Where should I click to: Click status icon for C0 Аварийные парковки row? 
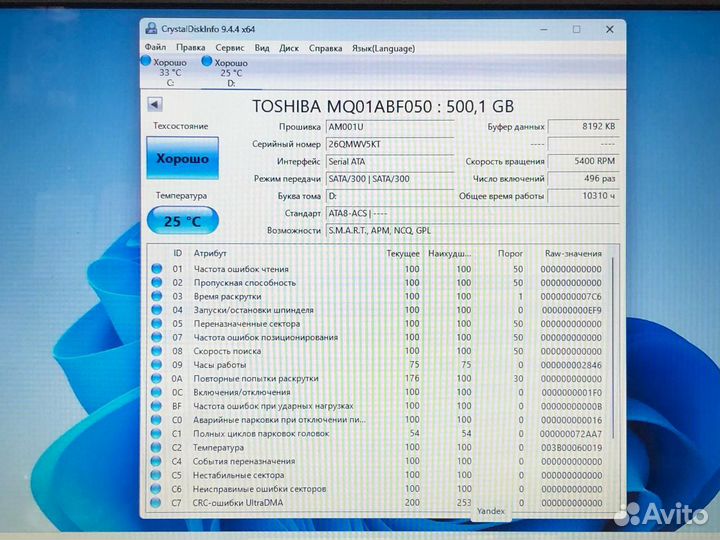[156, 420]
